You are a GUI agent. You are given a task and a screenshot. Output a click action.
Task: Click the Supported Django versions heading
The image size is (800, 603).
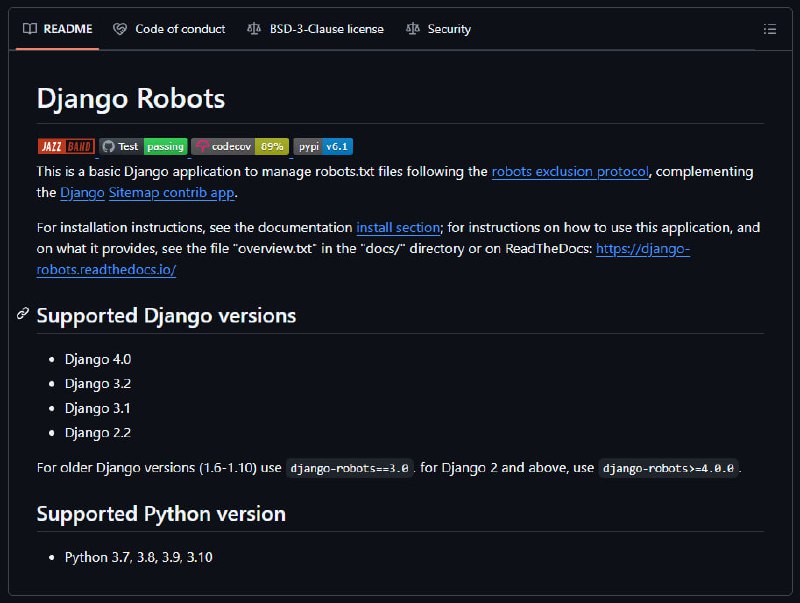point(166,316)
